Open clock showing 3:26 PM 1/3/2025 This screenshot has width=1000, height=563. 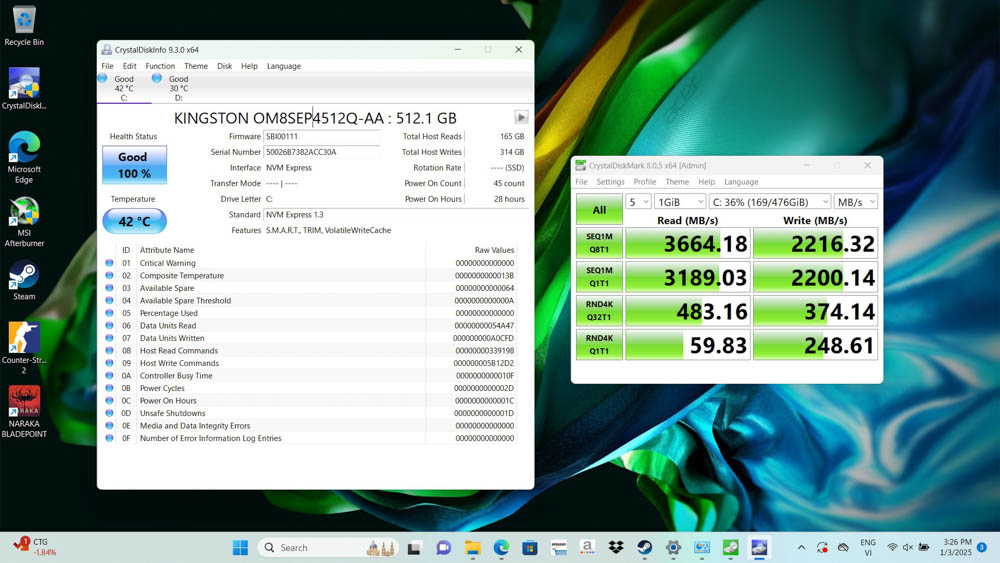point(957,547)
